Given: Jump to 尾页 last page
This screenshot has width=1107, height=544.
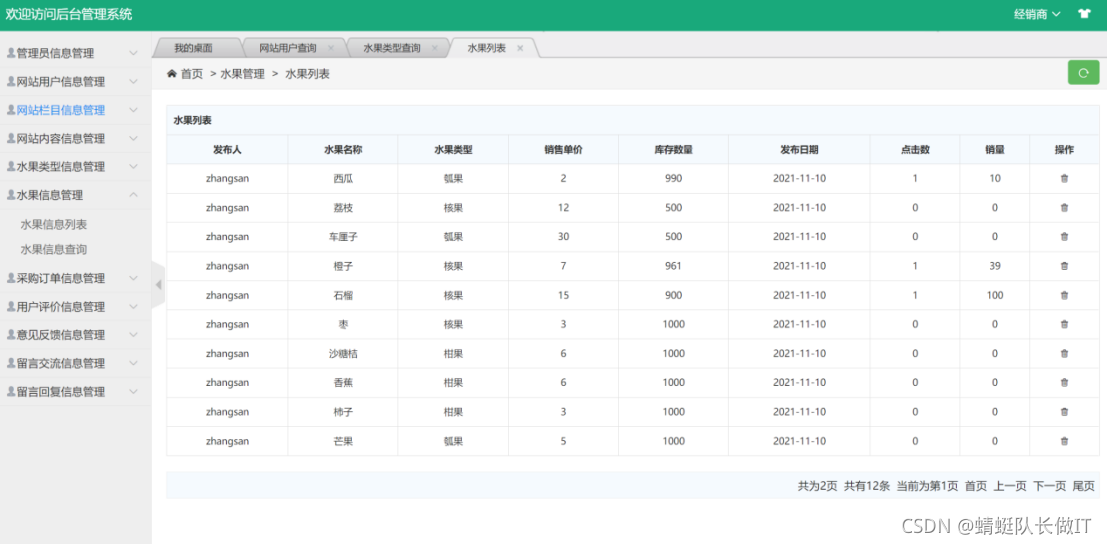Looking at the screenshot, I should 1084,486.
